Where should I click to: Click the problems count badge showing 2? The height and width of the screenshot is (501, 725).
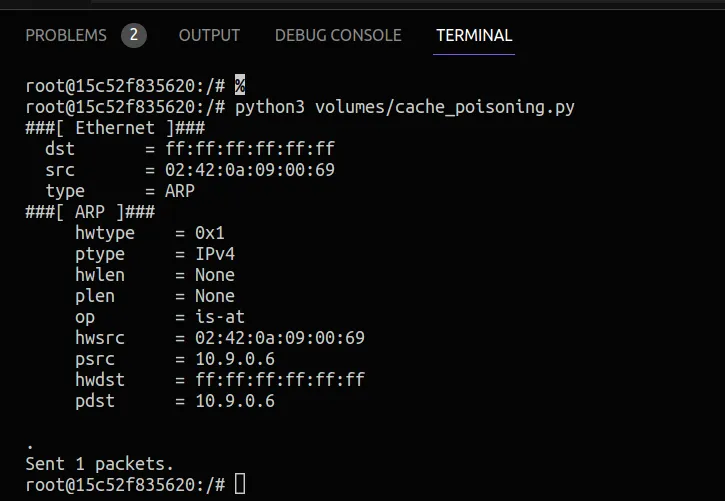(133, 36)
